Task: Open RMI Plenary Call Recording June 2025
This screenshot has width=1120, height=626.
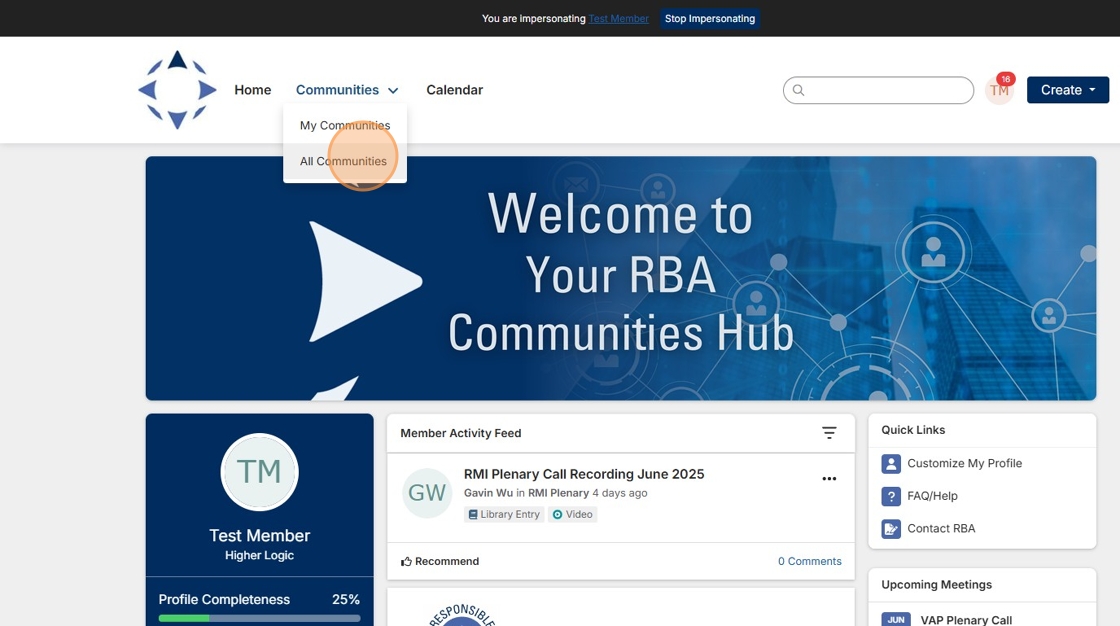Action: (x=584, y=474)
